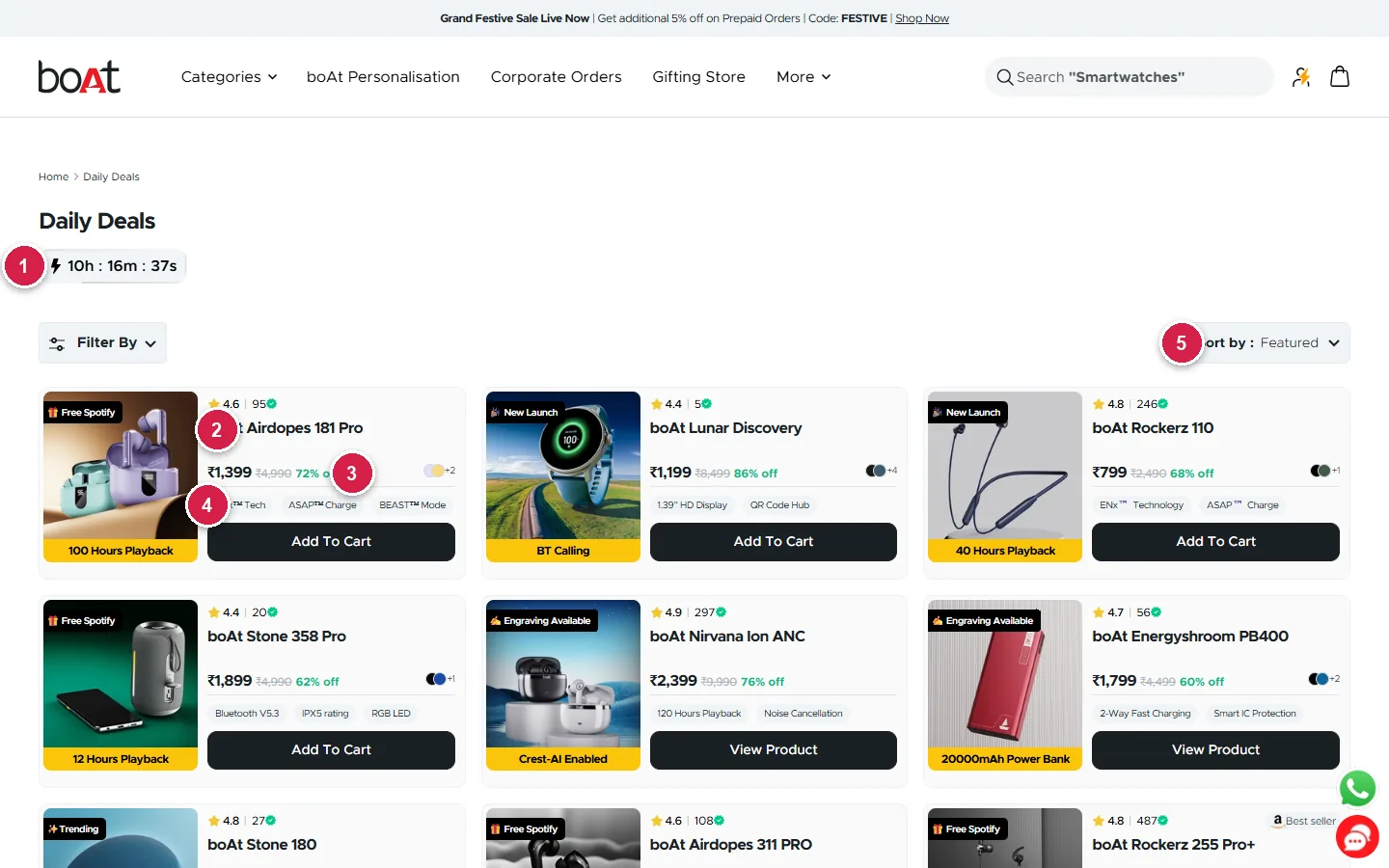Screen dimensions: 1389x868
Task: Open boAt Personalisation menu item
Action: 383,77
